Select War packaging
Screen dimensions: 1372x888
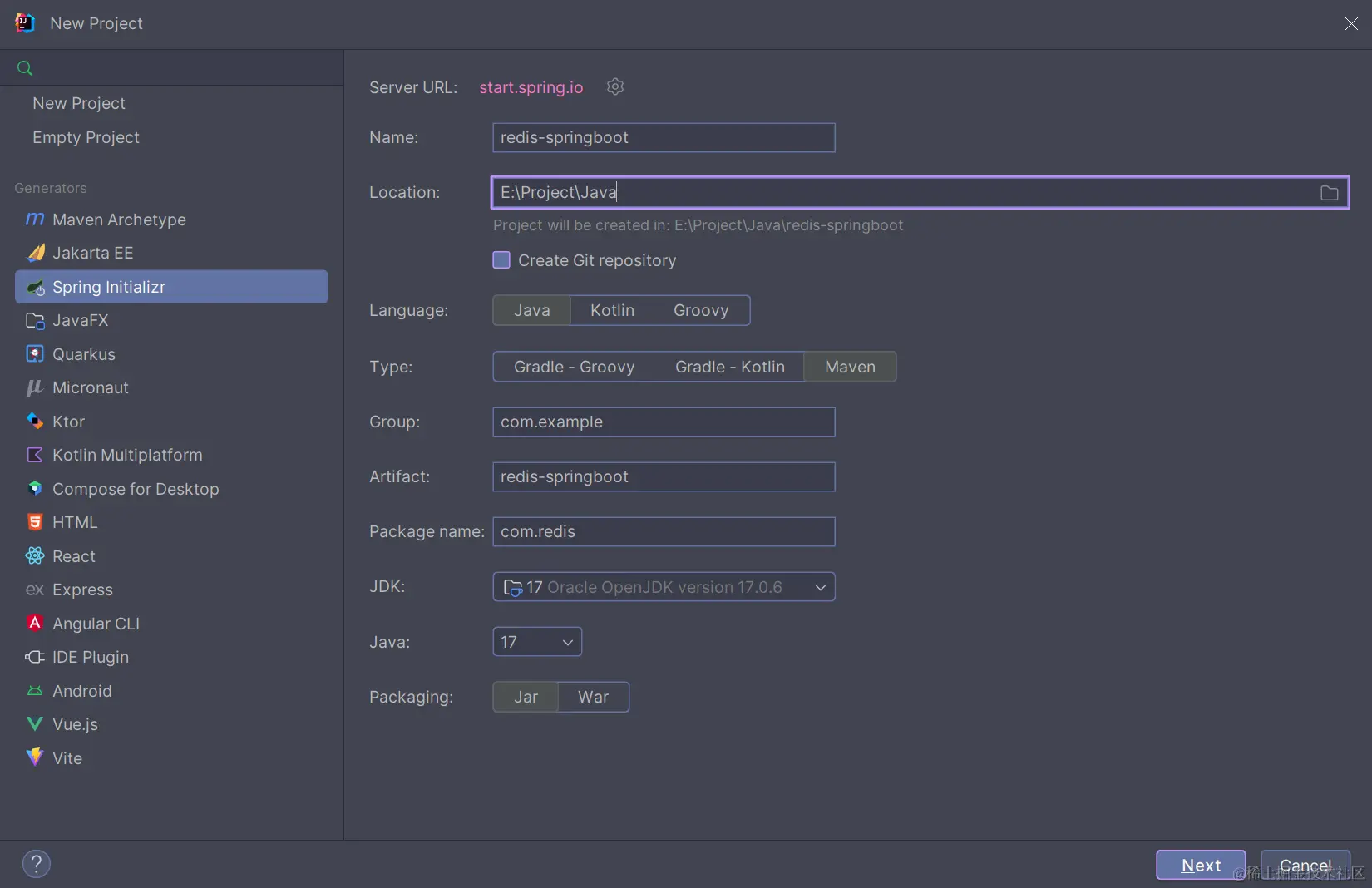pos(594,697)
